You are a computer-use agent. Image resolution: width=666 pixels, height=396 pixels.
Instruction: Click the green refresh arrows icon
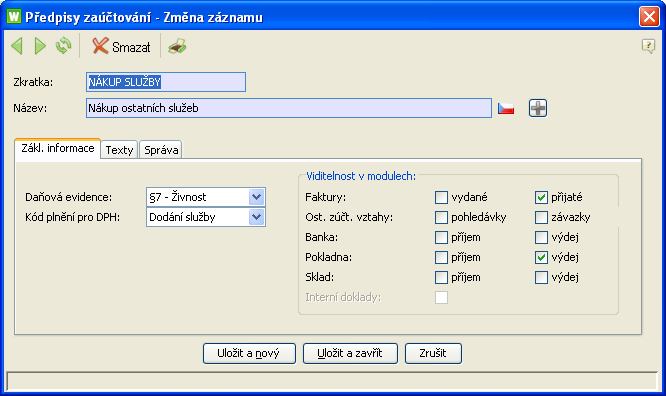[64, 46]
